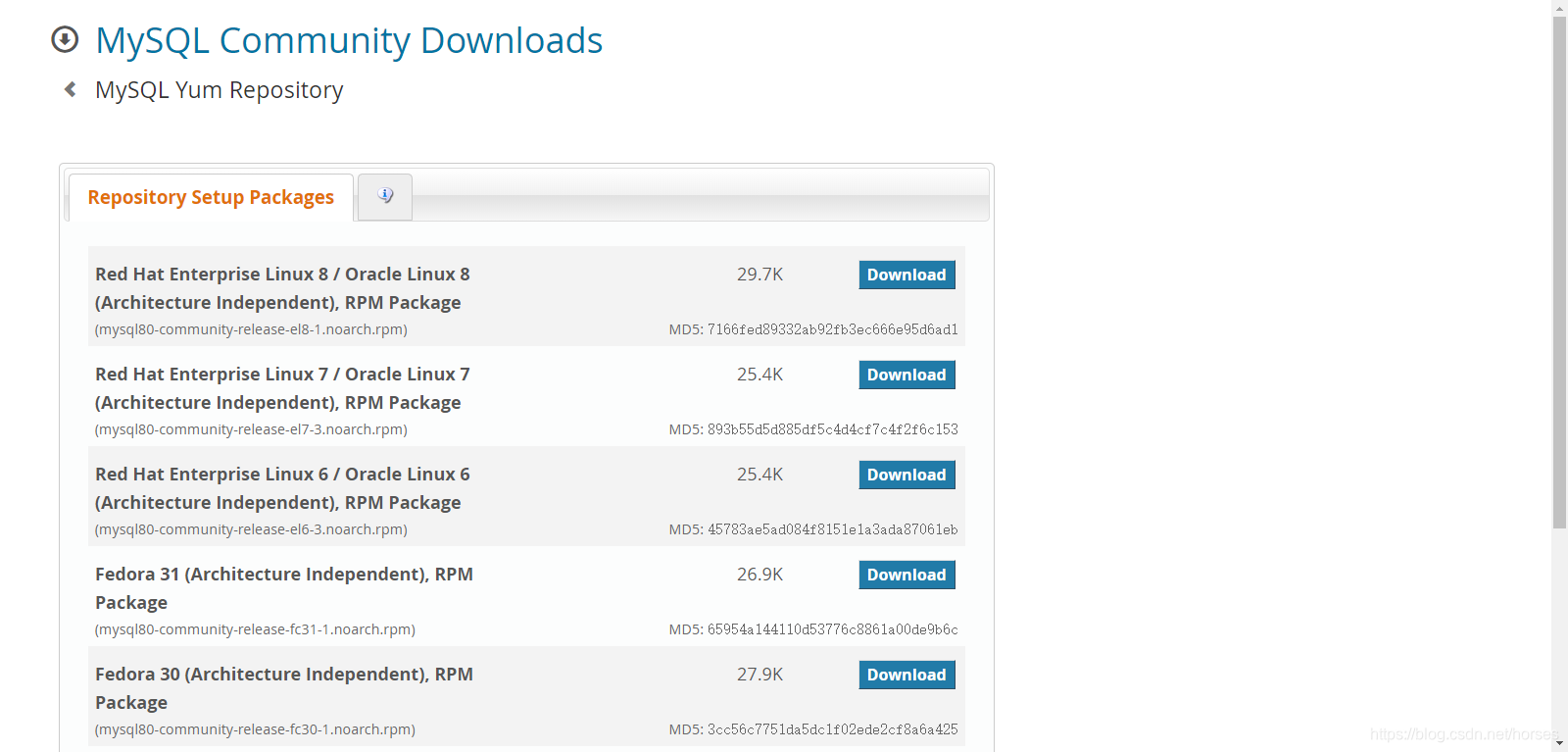Screen dimensions: 1568x752
Task: Click the Red Hat Enterprise Linux 8 title
Action: pos(282,288)
